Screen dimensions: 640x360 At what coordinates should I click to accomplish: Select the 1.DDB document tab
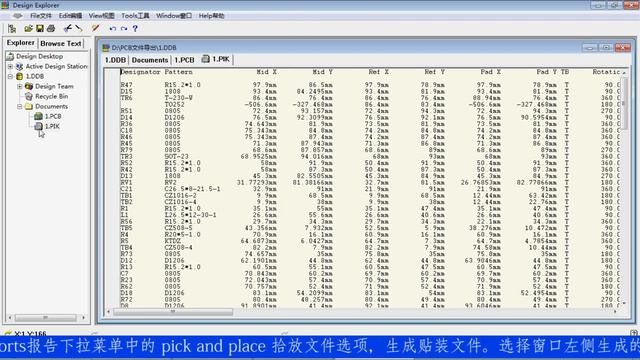coord(116,60)
